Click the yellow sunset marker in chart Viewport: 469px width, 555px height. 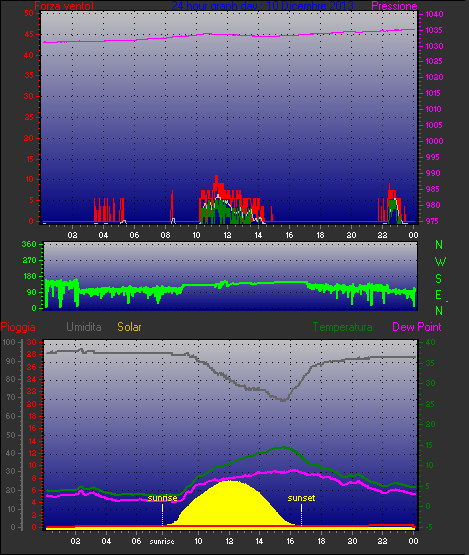click(x=301, y=498)
